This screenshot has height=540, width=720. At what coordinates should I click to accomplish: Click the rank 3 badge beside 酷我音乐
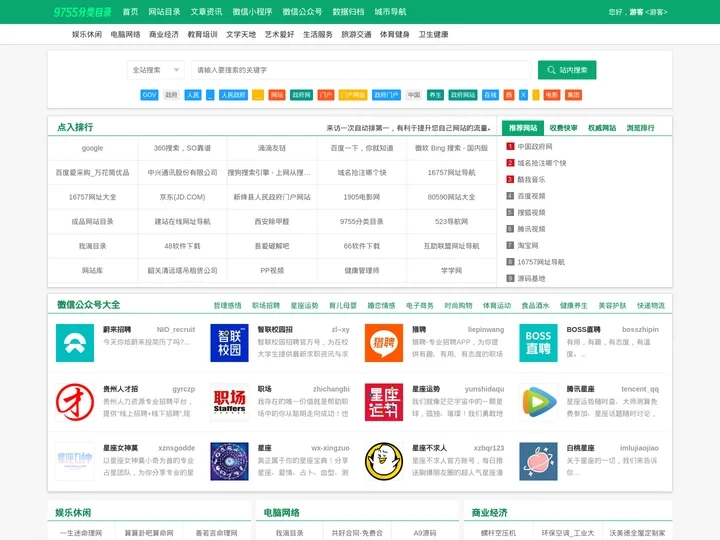click(x=510, y=180)
